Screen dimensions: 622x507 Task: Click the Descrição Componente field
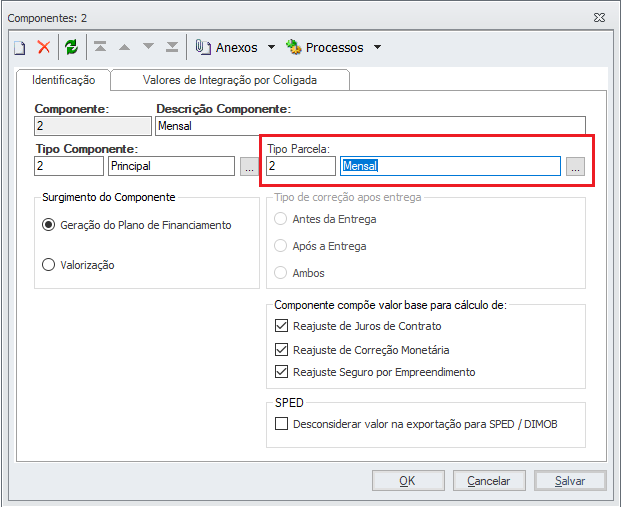point(370,126)
